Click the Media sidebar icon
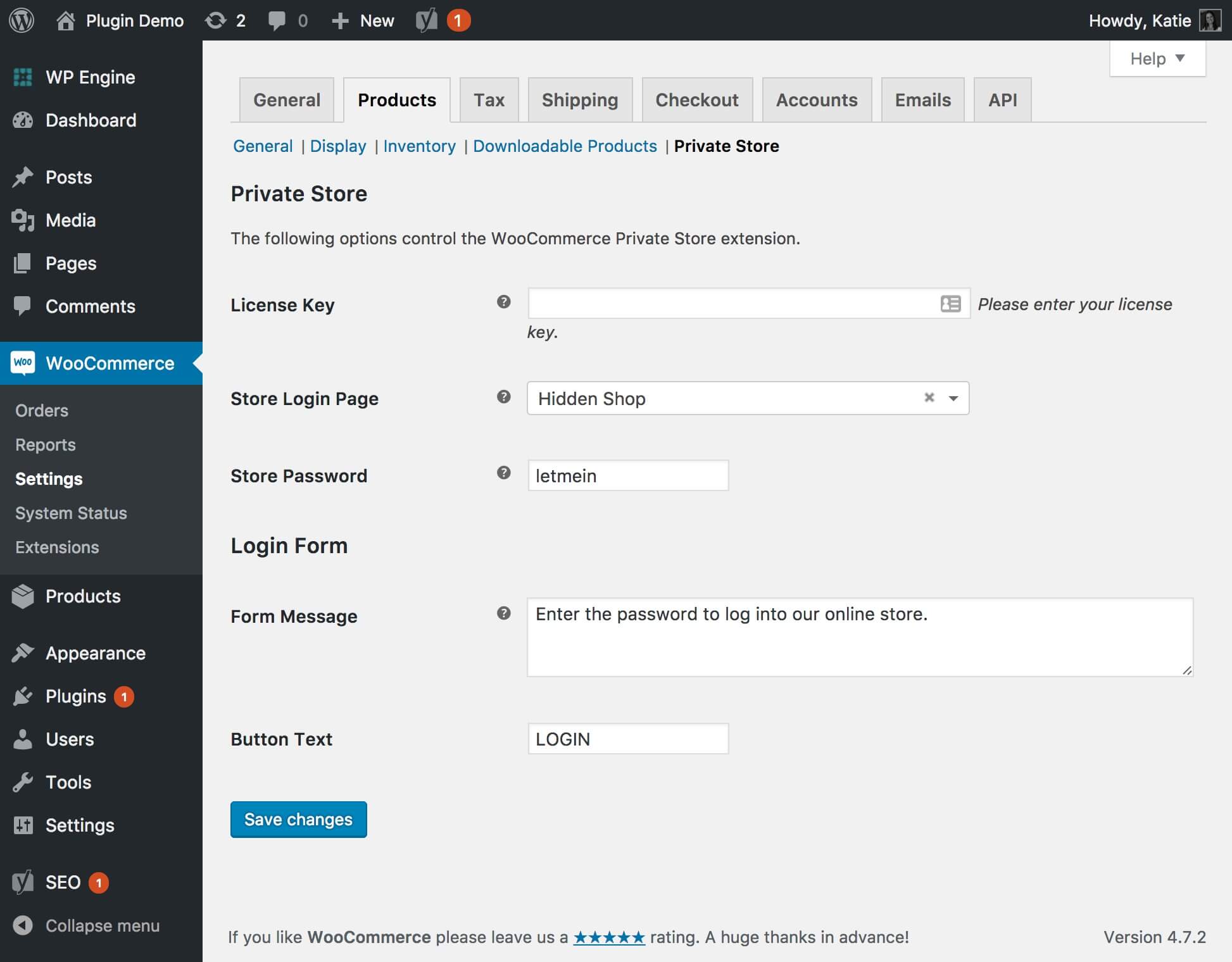 pos(23,220)
